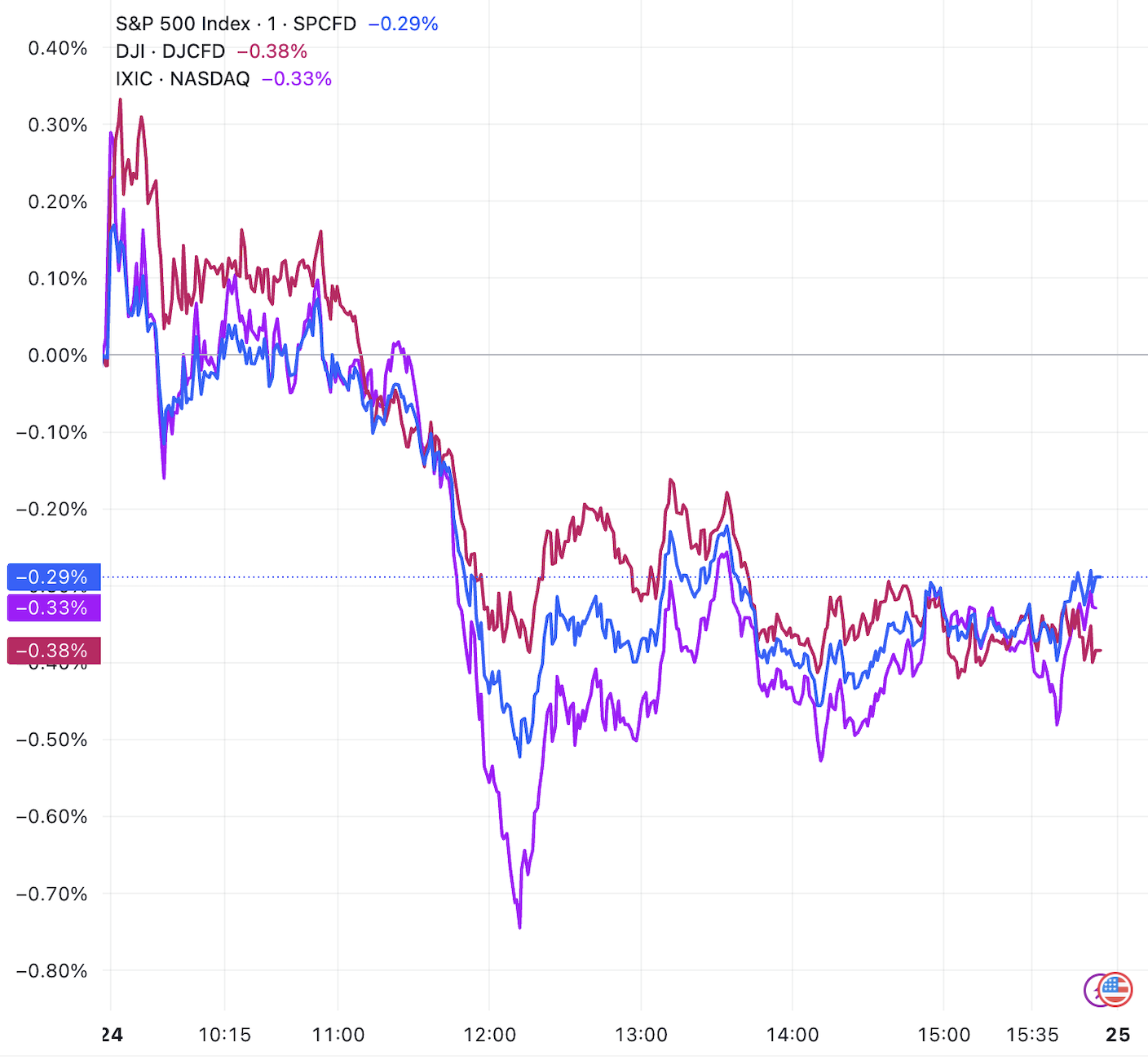Click the 0.40% level on the price scale

coord(58,48)
